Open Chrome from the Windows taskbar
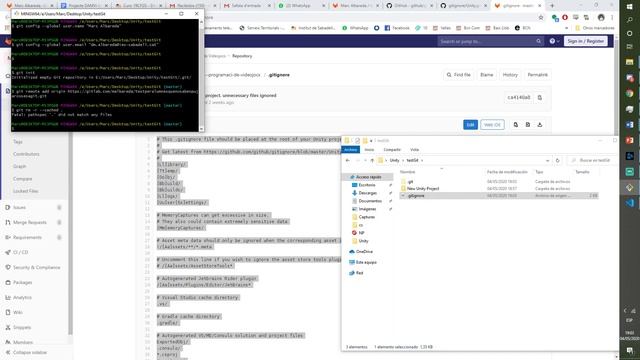This screenshot has width=640, height=360. point(630,93)
